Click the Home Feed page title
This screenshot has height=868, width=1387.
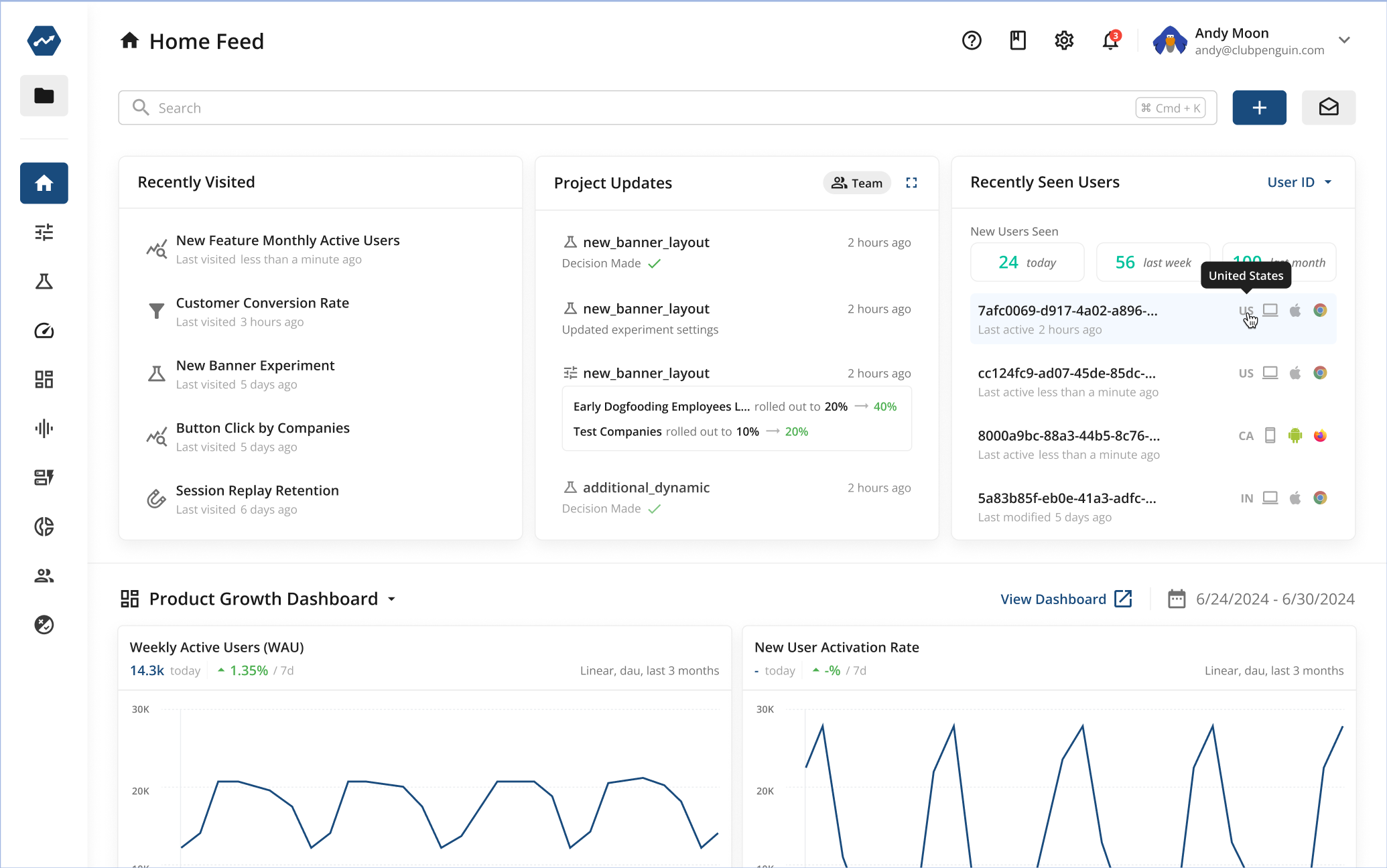206,42
